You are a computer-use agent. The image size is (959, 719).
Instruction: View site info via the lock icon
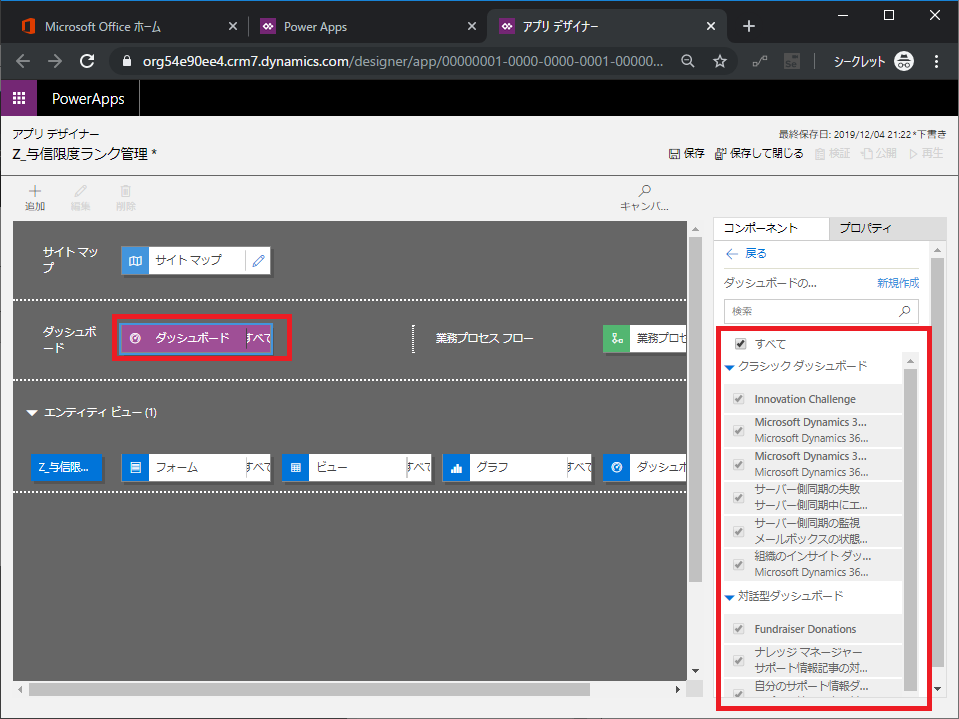point(127,61)
